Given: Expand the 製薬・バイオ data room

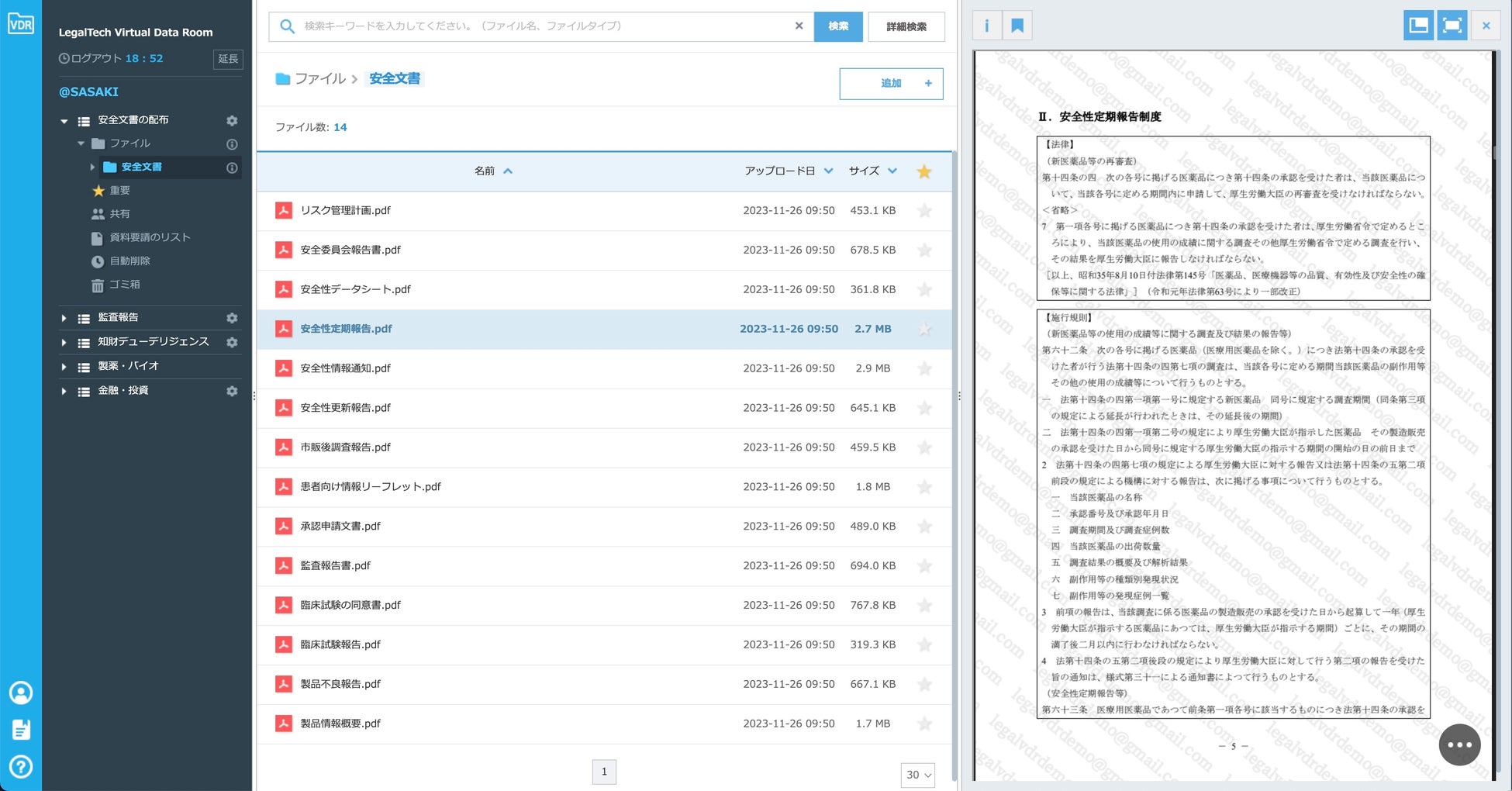Looking at the screenshot, I should pyautogui.click(x=64, y=367).
